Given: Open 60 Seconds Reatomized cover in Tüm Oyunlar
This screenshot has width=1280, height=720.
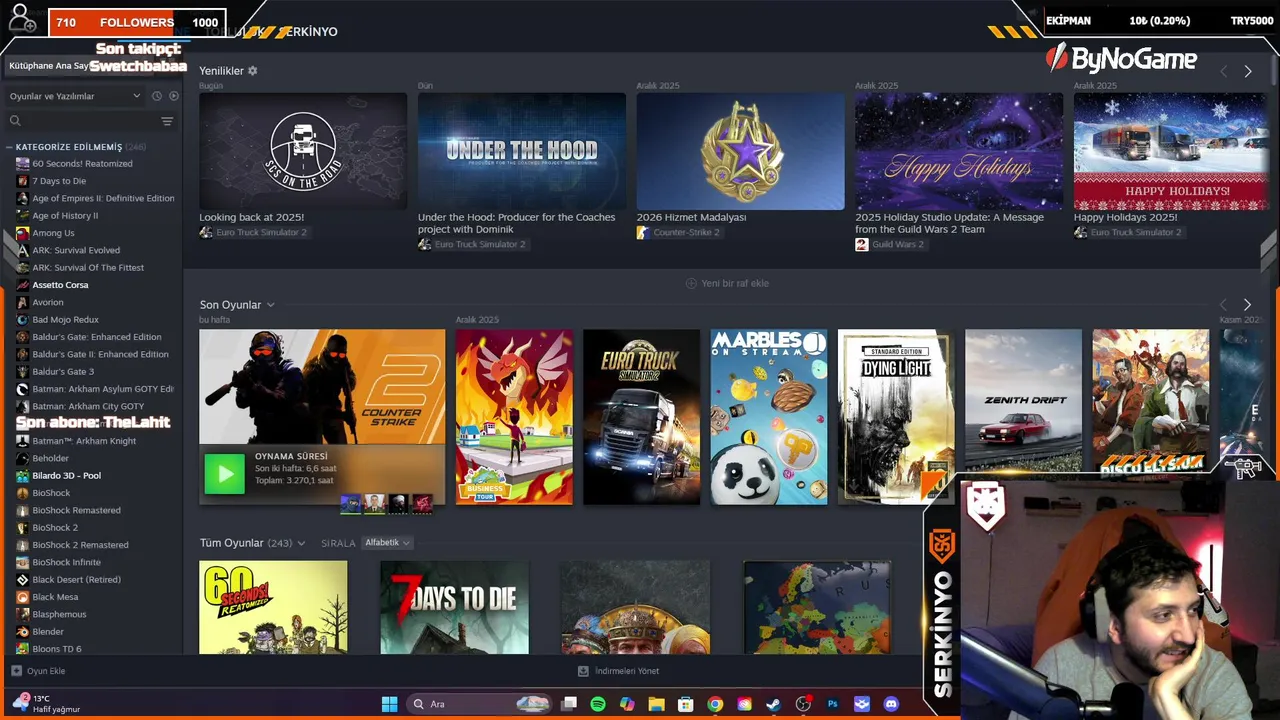Looking at the screenshot, I should click(x=273, y=607).
